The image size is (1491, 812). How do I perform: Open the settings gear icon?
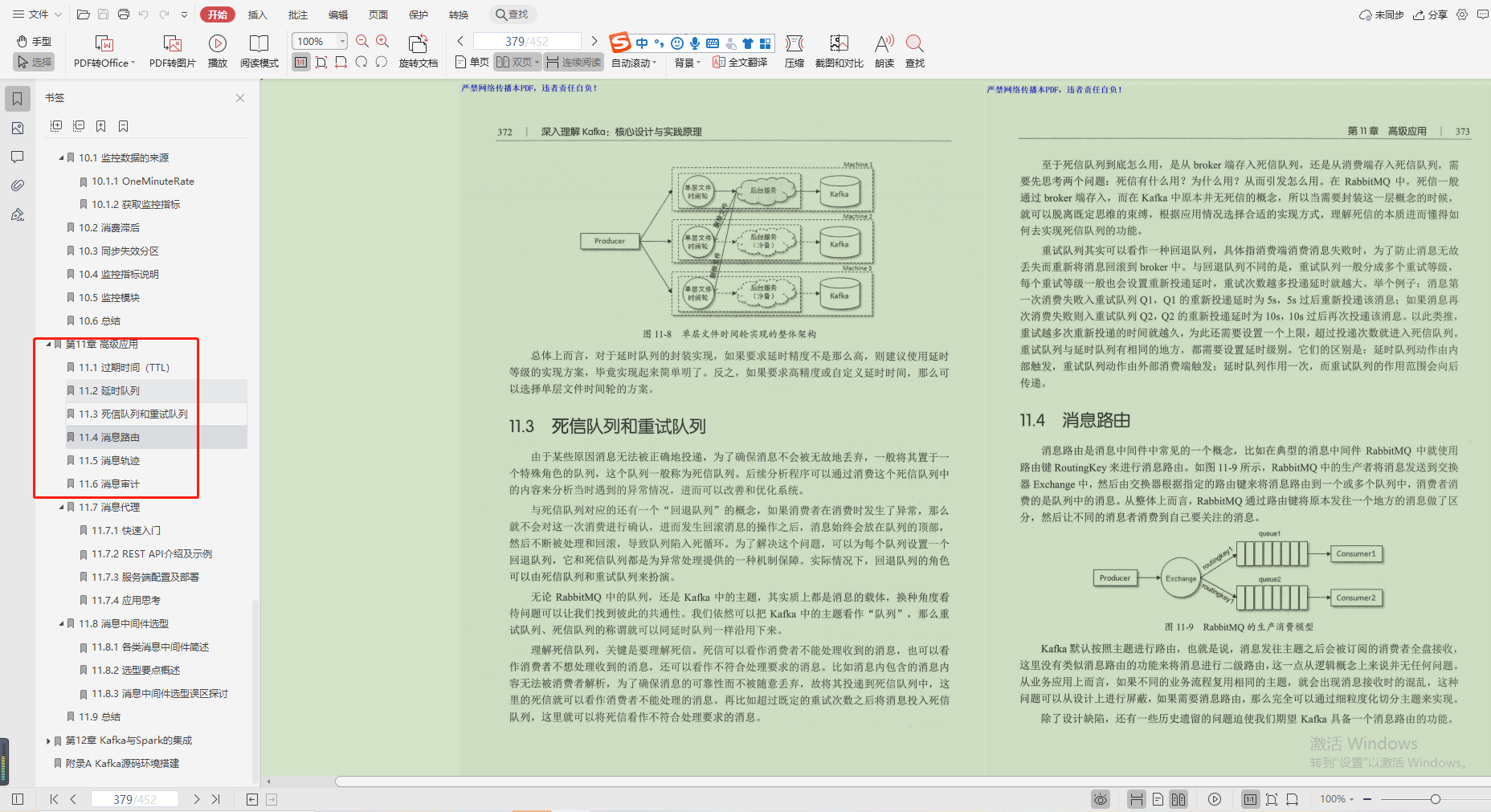(x=1462, y=14)
